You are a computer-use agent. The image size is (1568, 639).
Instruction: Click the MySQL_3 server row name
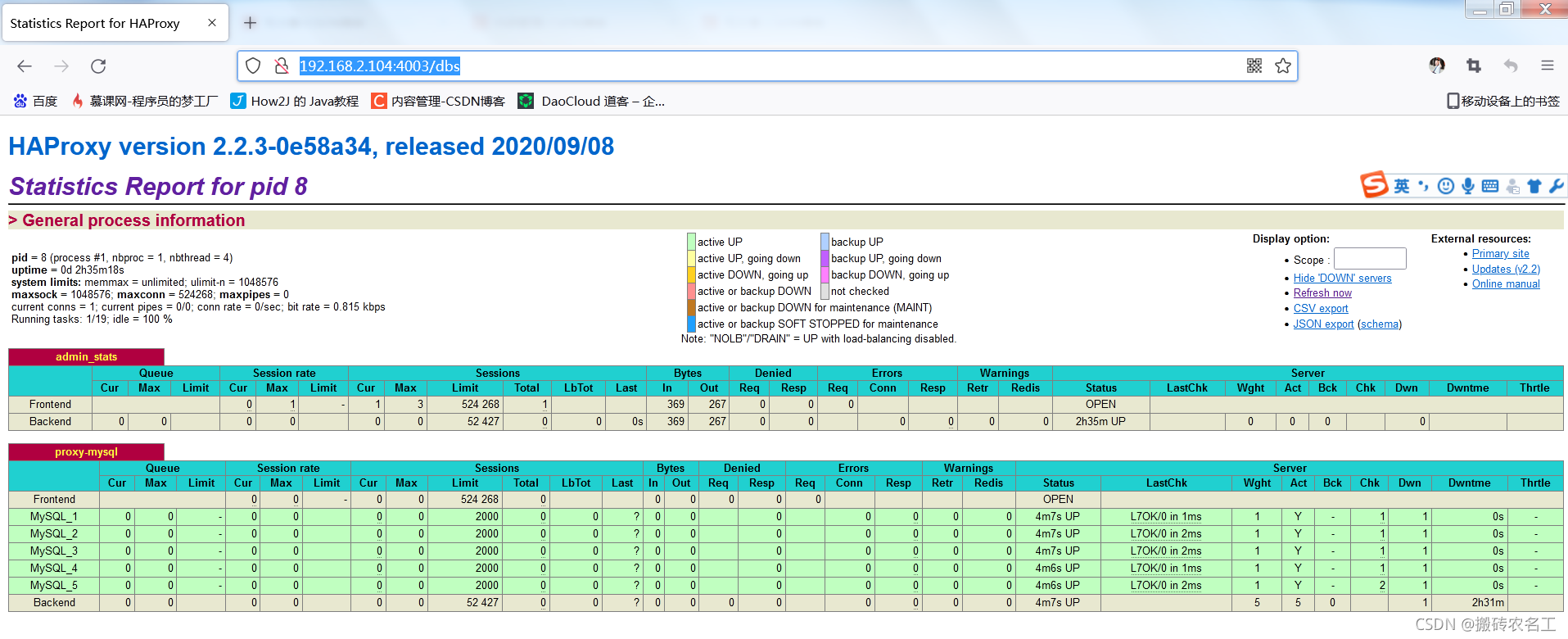click(x=54, y=551)
